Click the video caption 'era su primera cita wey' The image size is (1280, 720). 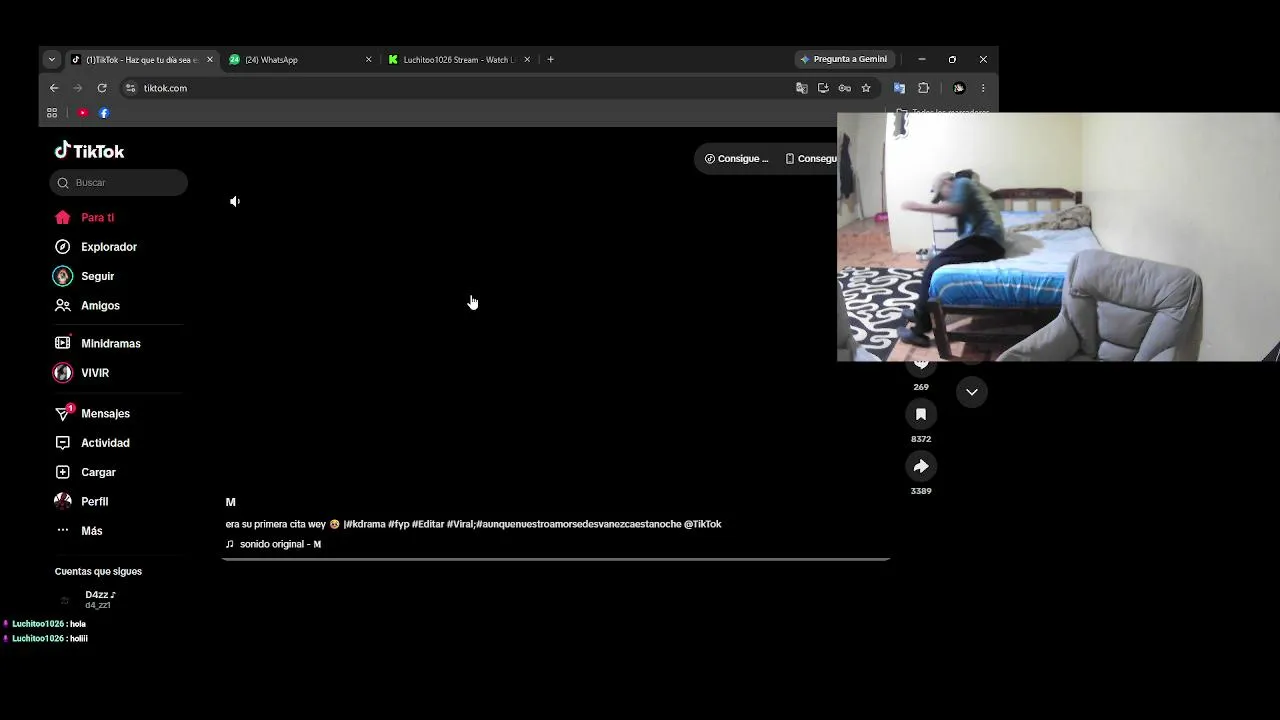click(x=276, y=524)
